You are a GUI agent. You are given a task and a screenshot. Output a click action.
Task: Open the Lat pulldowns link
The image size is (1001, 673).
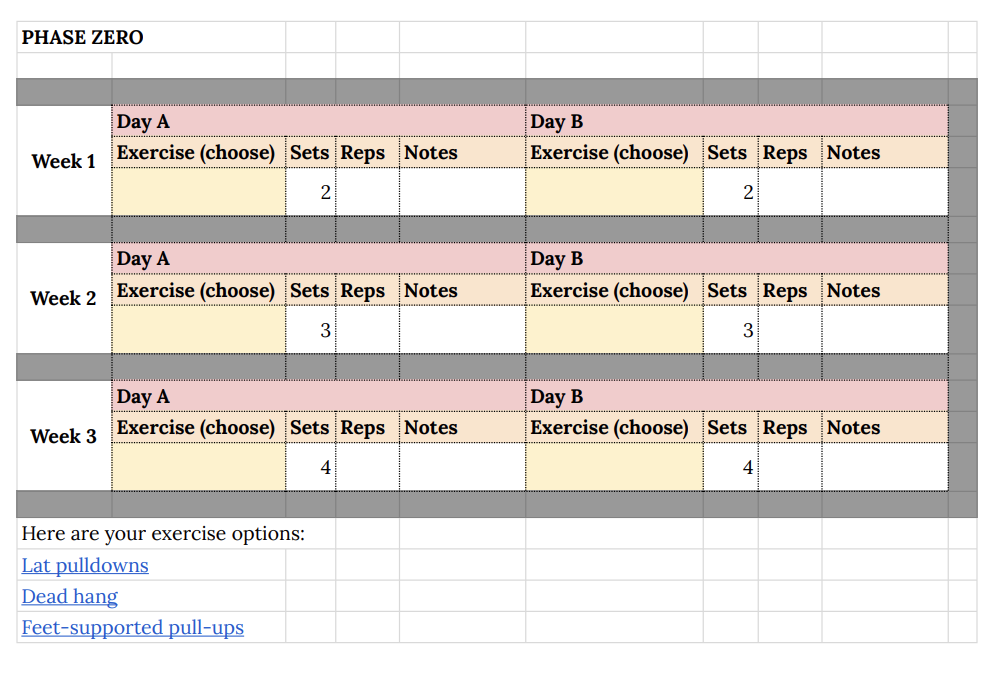(x=85, y=566)
